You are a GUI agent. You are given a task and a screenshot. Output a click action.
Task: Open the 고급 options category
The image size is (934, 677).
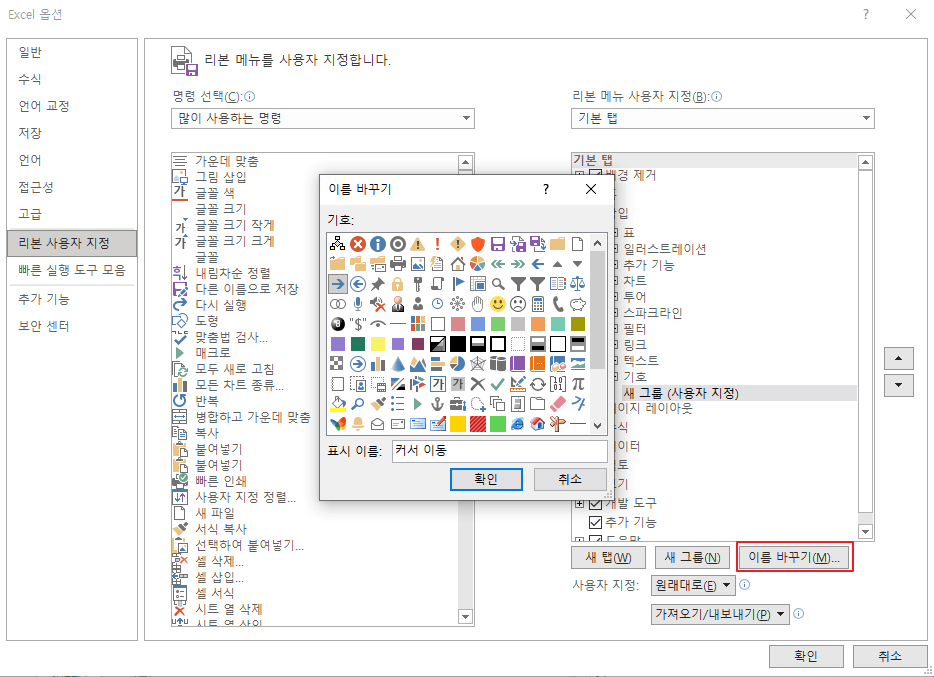click(x=30, y=214)
